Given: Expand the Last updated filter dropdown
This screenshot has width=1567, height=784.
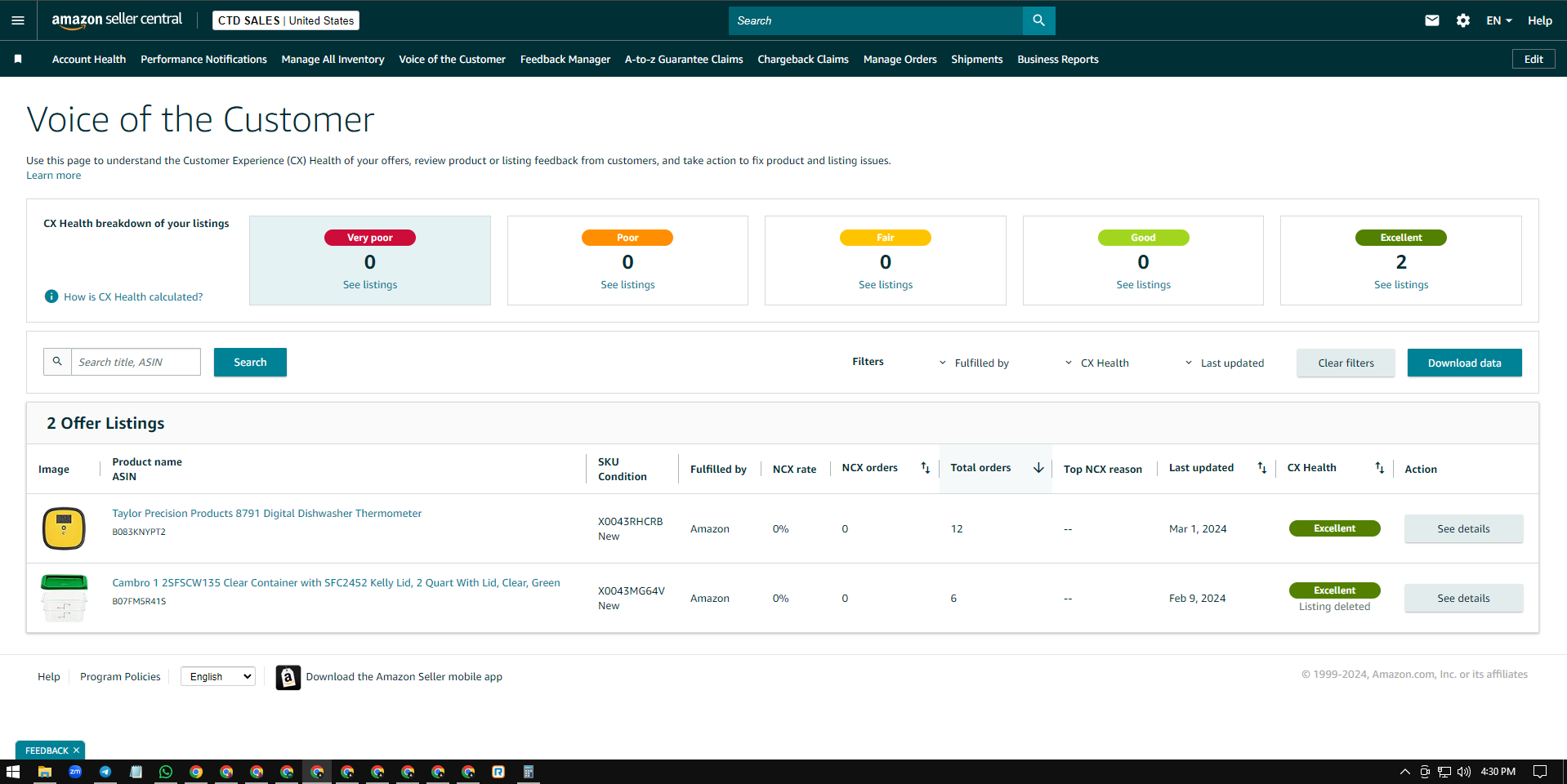Looking at the screenshot, I should [1224, 363].
